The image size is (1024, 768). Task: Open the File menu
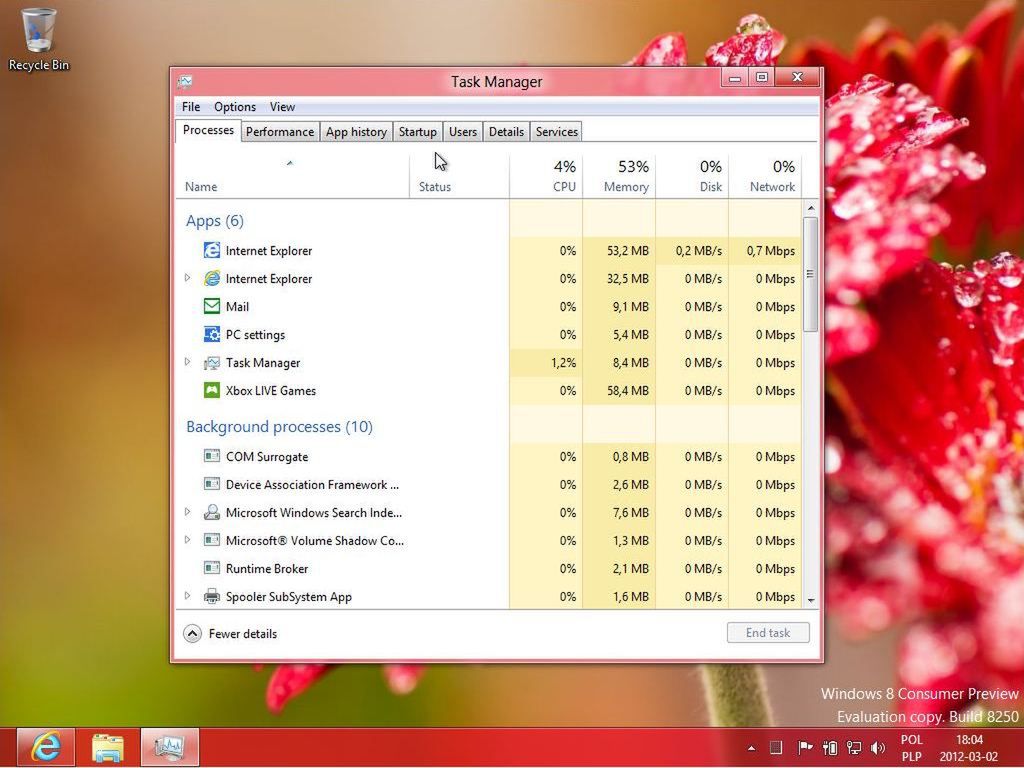[x=191, y=106]
